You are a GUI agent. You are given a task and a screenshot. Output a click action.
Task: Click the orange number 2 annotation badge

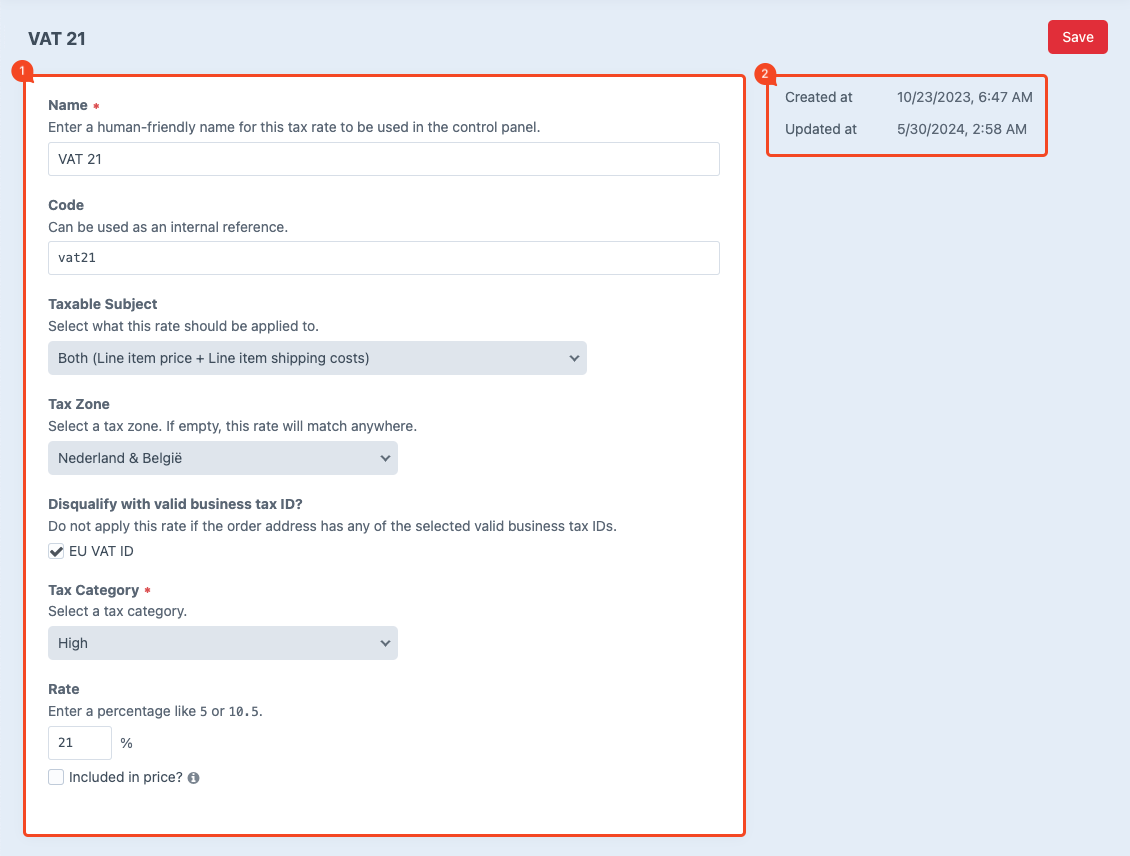click(765, 73)
